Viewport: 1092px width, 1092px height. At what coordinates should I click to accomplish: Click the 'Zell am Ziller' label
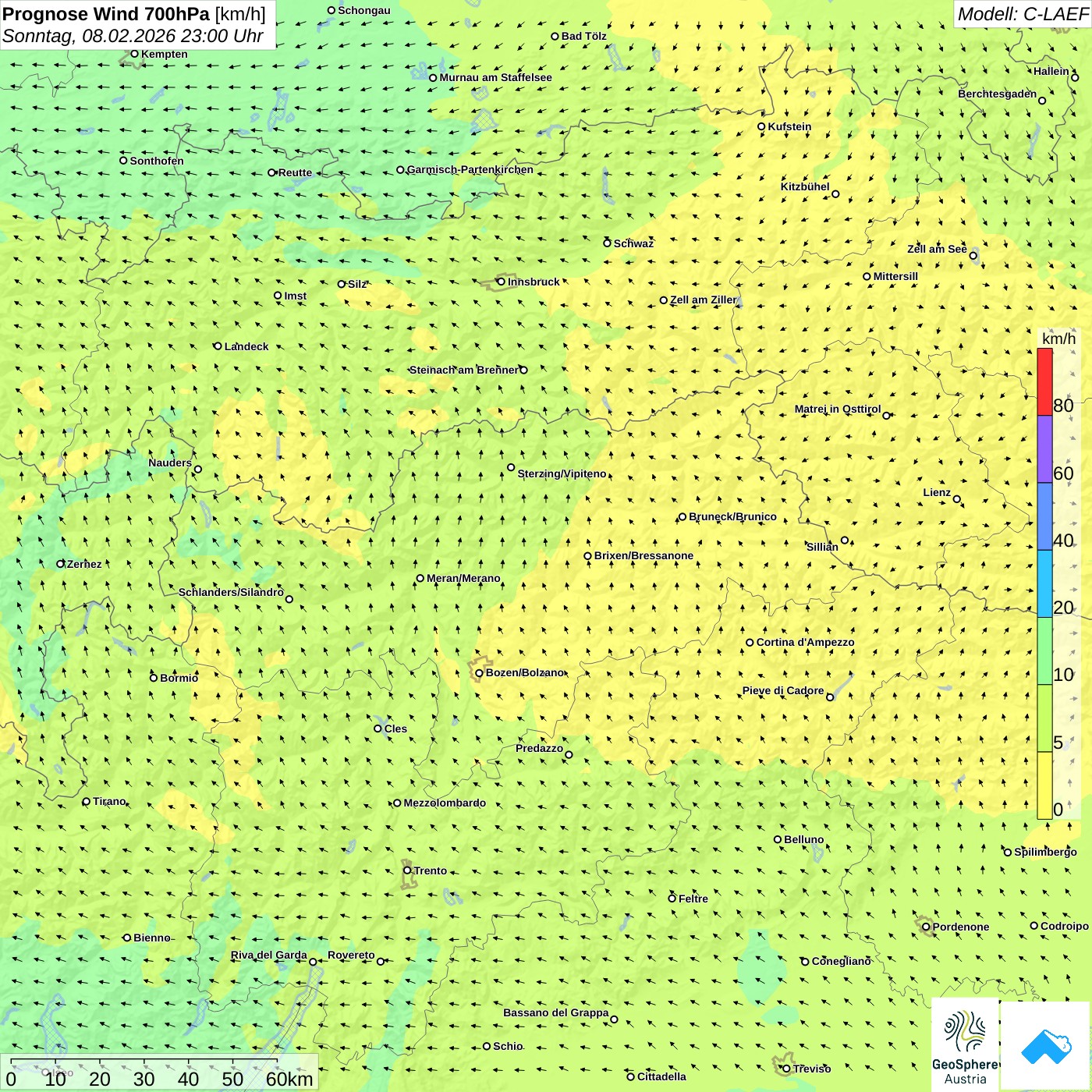pyautogui.click(x=704, y=300)
